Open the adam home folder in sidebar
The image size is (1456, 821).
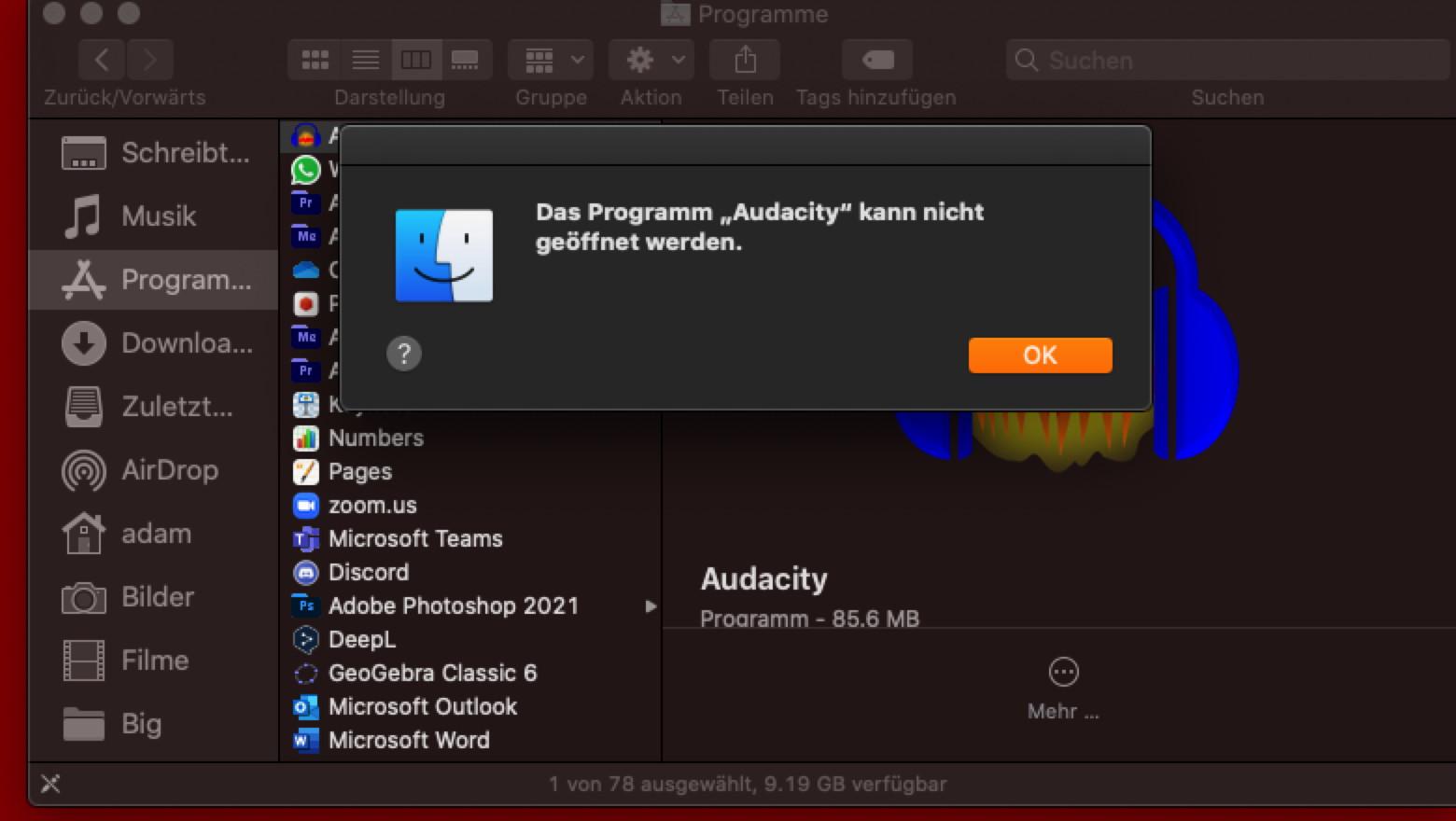[x=154, y=533]
